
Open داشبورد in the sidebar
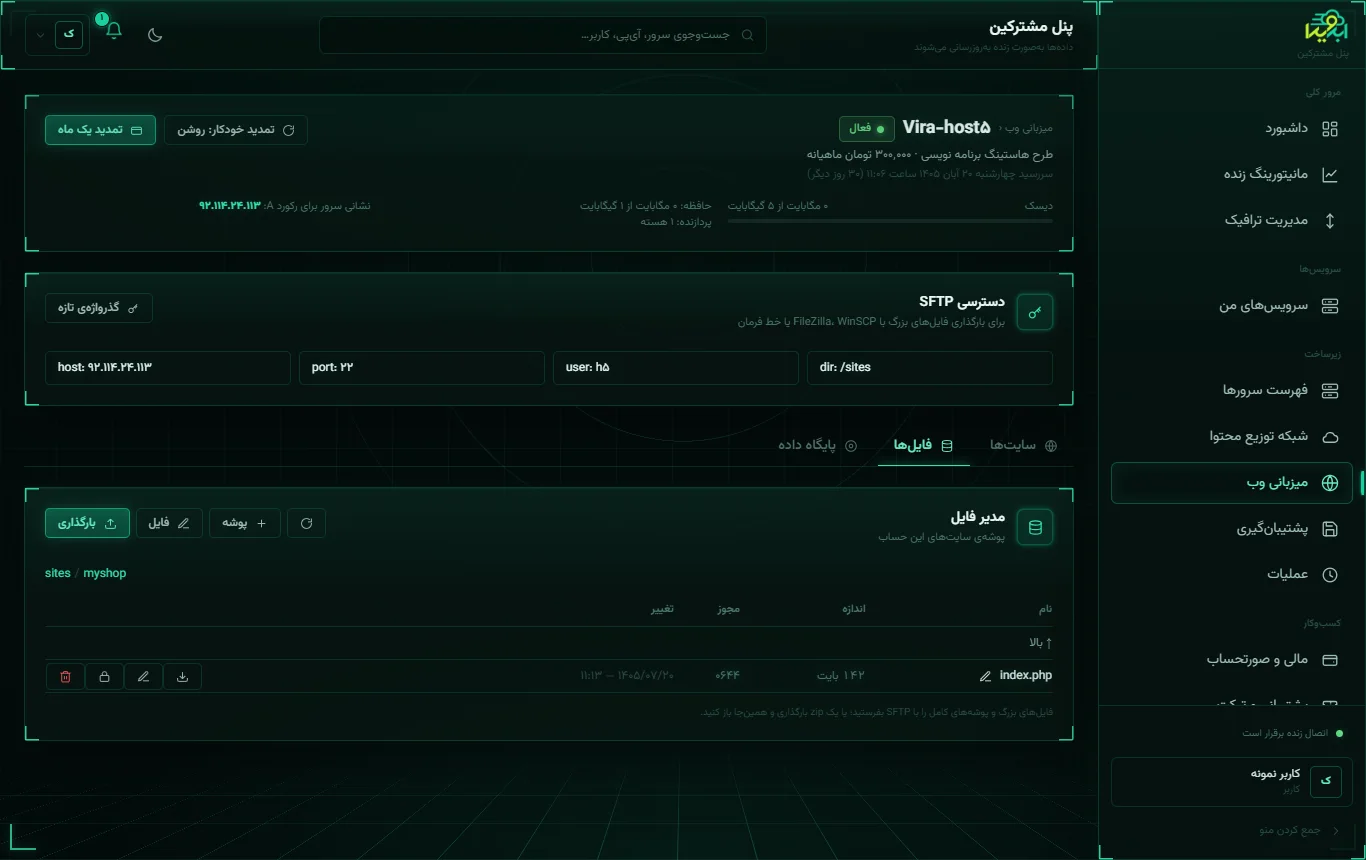coord(1231,129)
